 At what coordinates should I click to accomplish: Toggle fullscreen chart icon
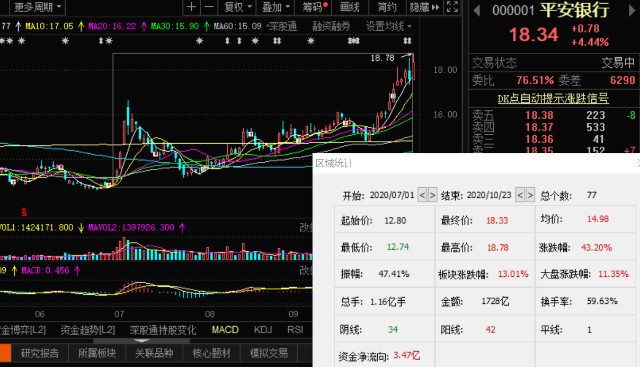click(x=452, y=7)
